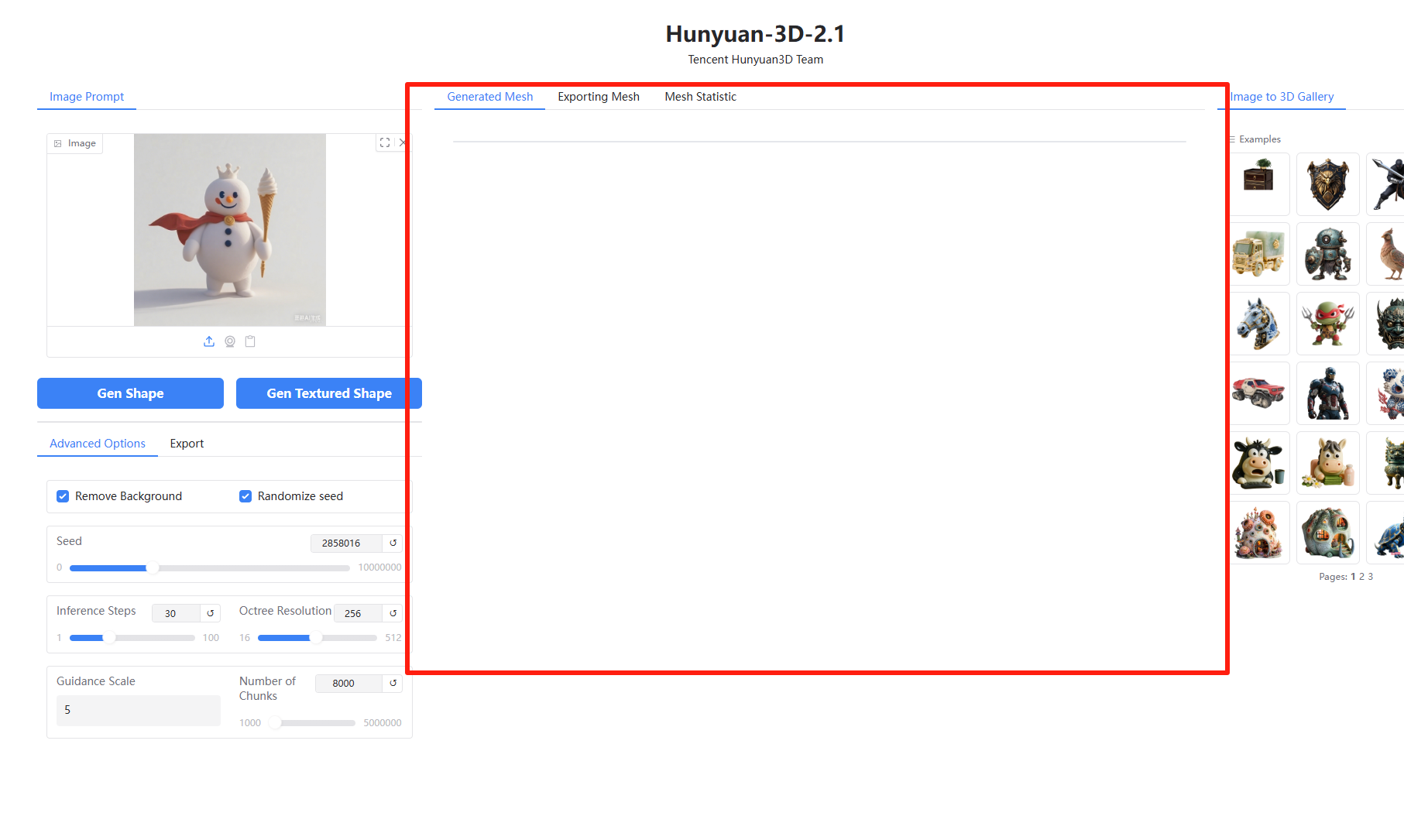Open the Mesh Statistic tab
Viewport: 1404px width, 840px height.
(x=700, y=97)
